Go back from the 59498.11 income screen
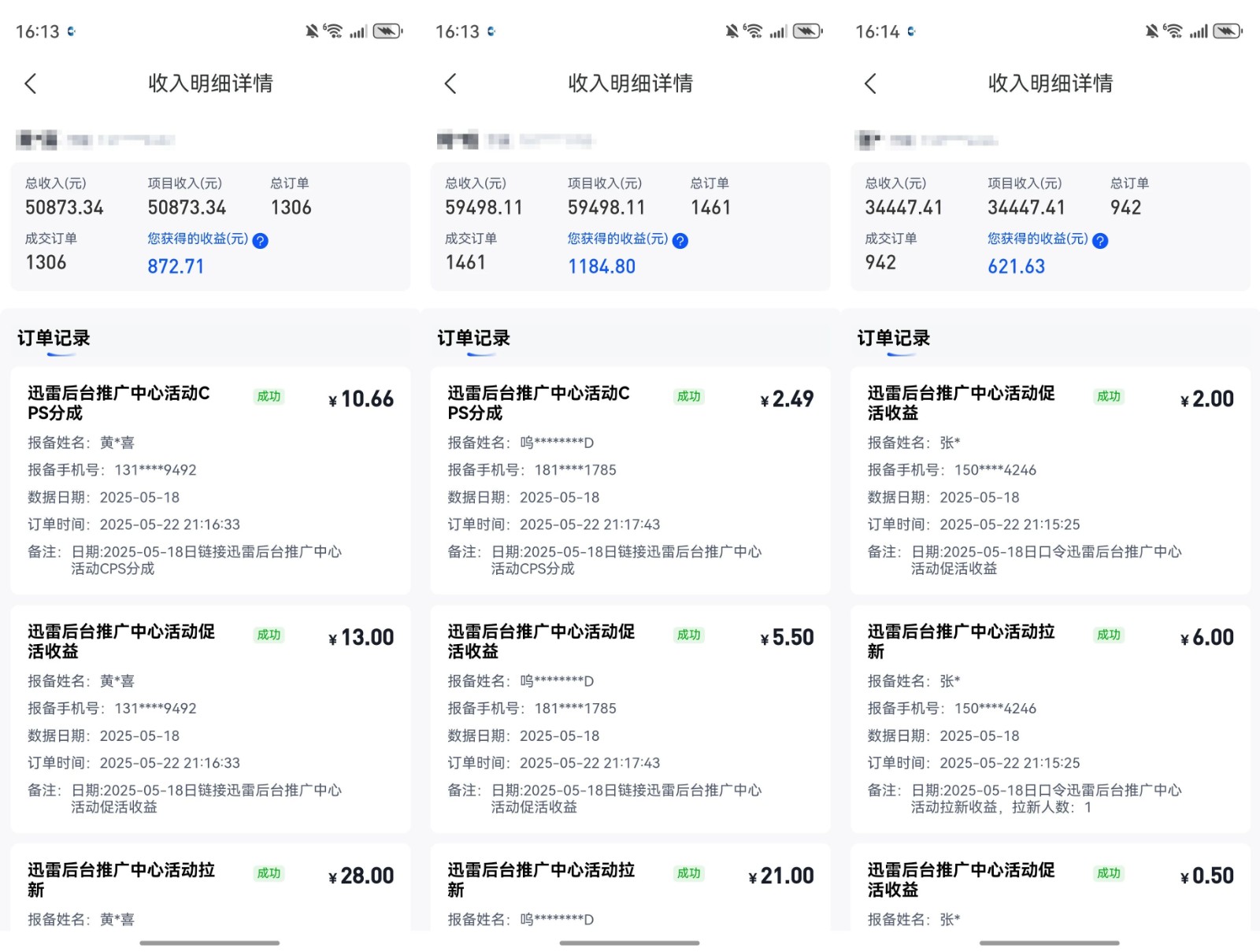Viewport: 1260px width, 952px height. [450, 83]
